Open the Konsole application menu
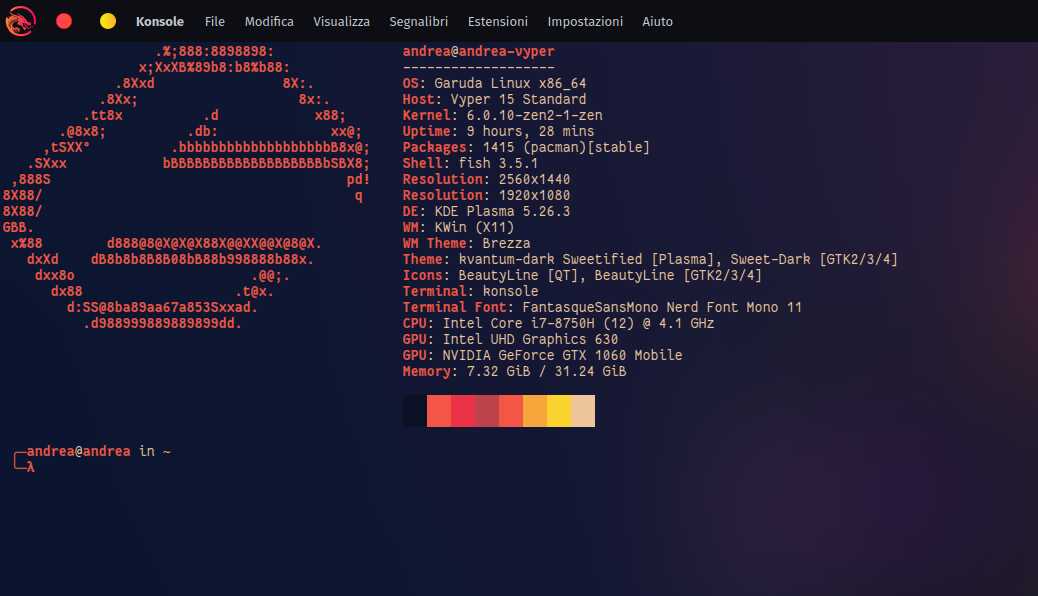The image size is (1038, 596). [x=160, y=22]
